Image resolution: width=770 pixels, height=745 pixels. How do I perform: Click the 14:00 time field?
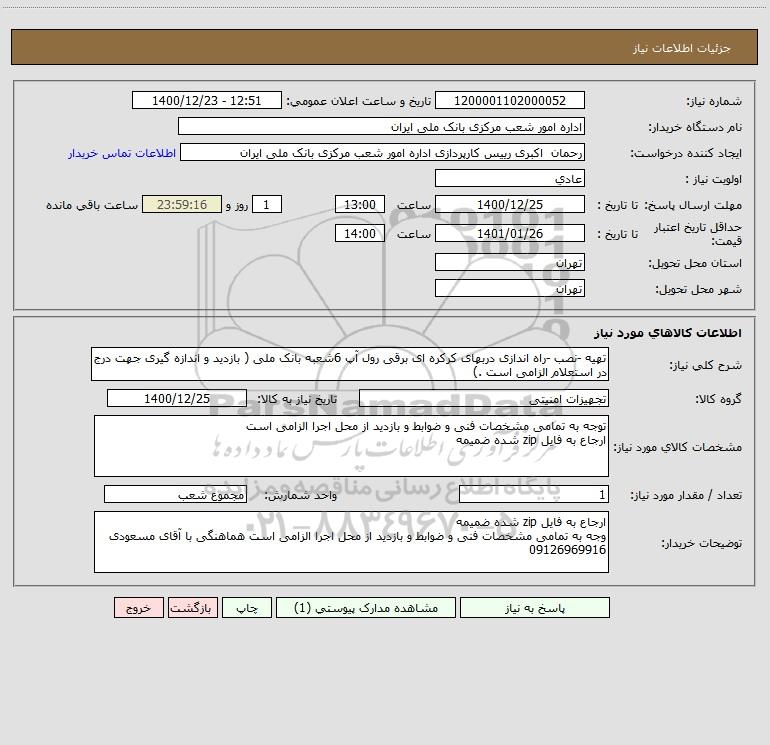[360, 233]
